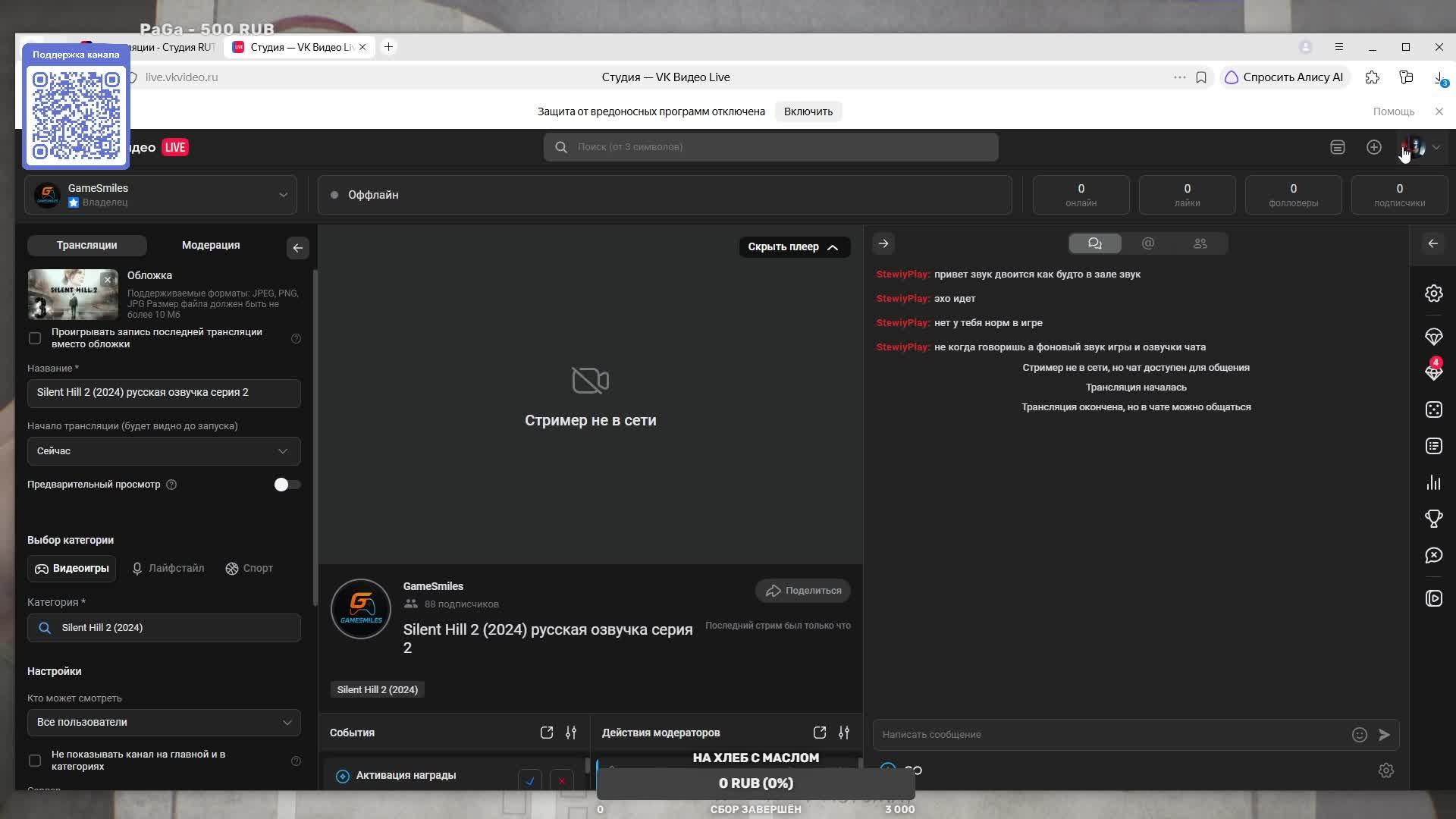Toggle play last stream recording checkbox
This screenshot has height=819, width=1456.
point(35,338)
